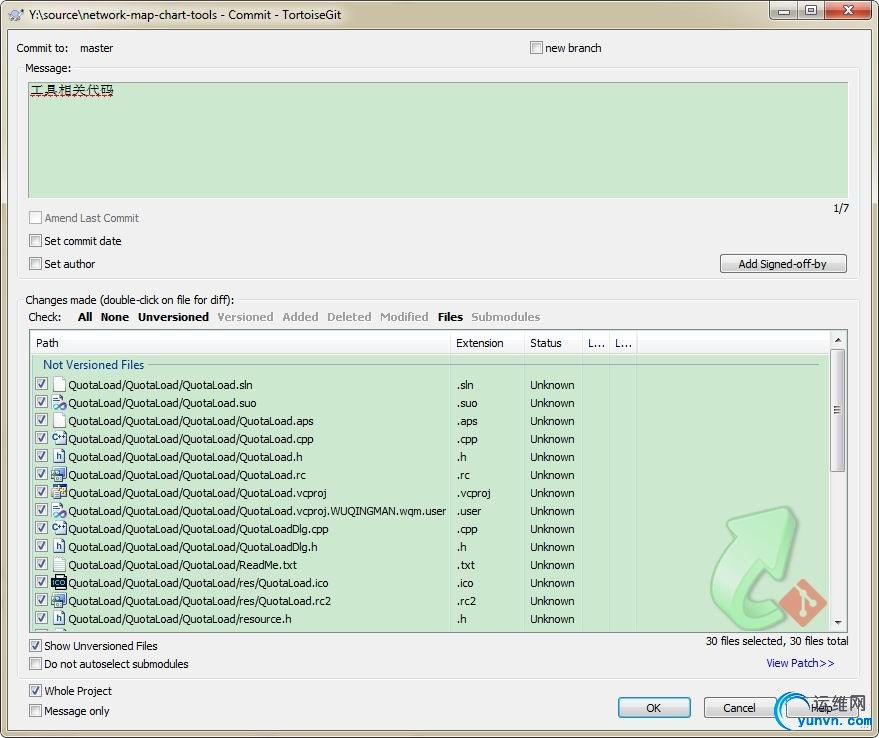Viewport: 879px width, 738px height.
Task: Select the QuotaLoad/QuotaLoad/QuotaLoad/QuotaLoad.rc file path
Action: 187,475
